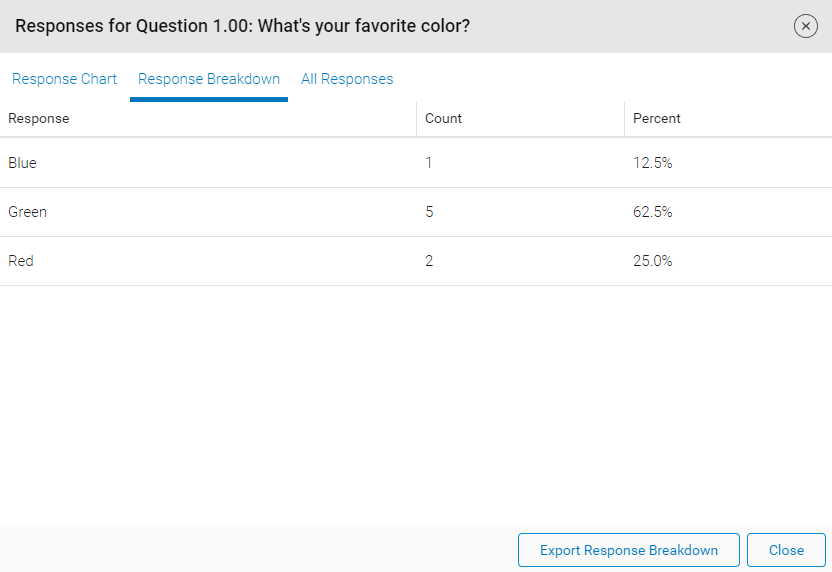Select the Response Breakdown tab

coord(209,79)
